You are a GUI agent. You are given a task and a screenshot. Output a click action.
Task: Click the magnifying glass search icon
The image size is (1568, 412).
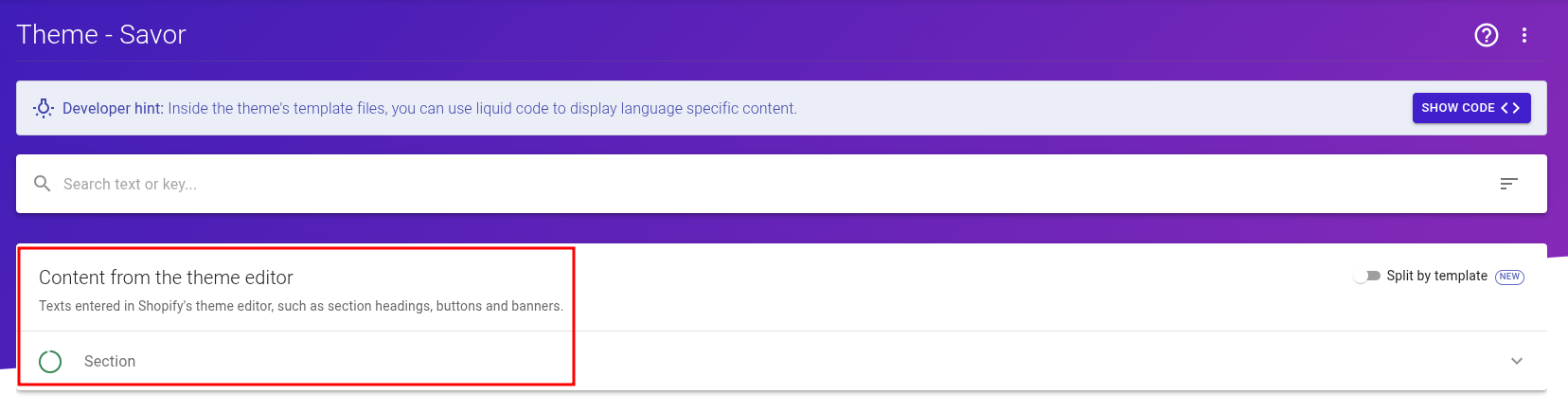(43, 184)
